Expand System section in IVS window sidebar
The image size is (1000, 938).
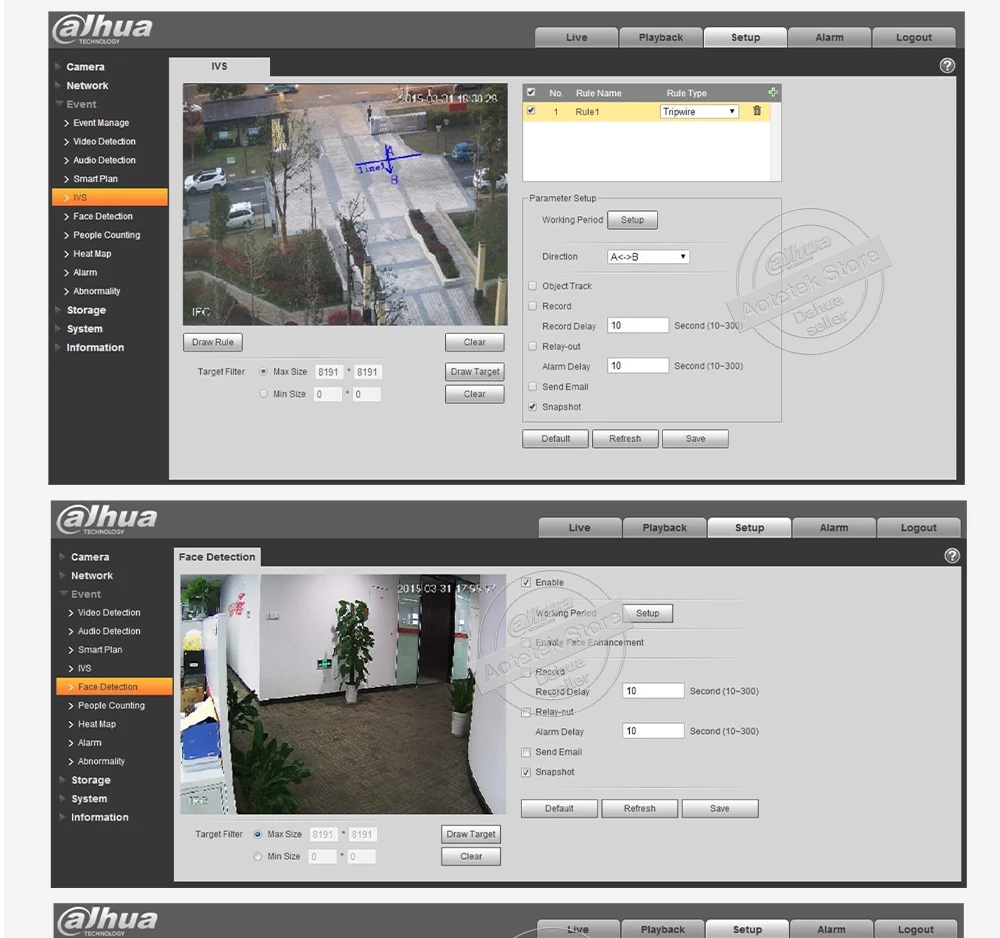click(x=84, y=329)
